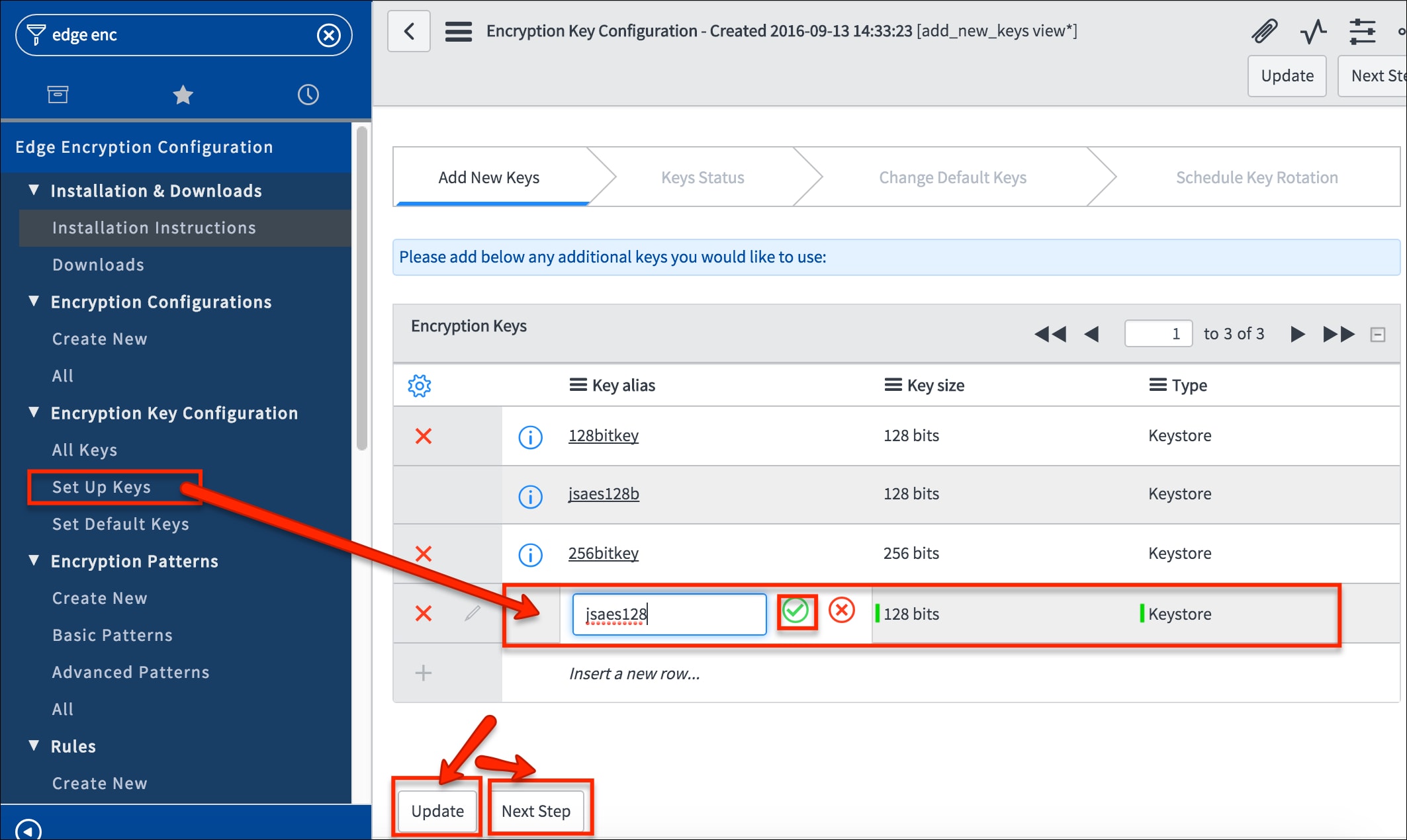This screenshot has width=1407, height=840.
Task: Click the Key alias text input field
Action: 668,614
